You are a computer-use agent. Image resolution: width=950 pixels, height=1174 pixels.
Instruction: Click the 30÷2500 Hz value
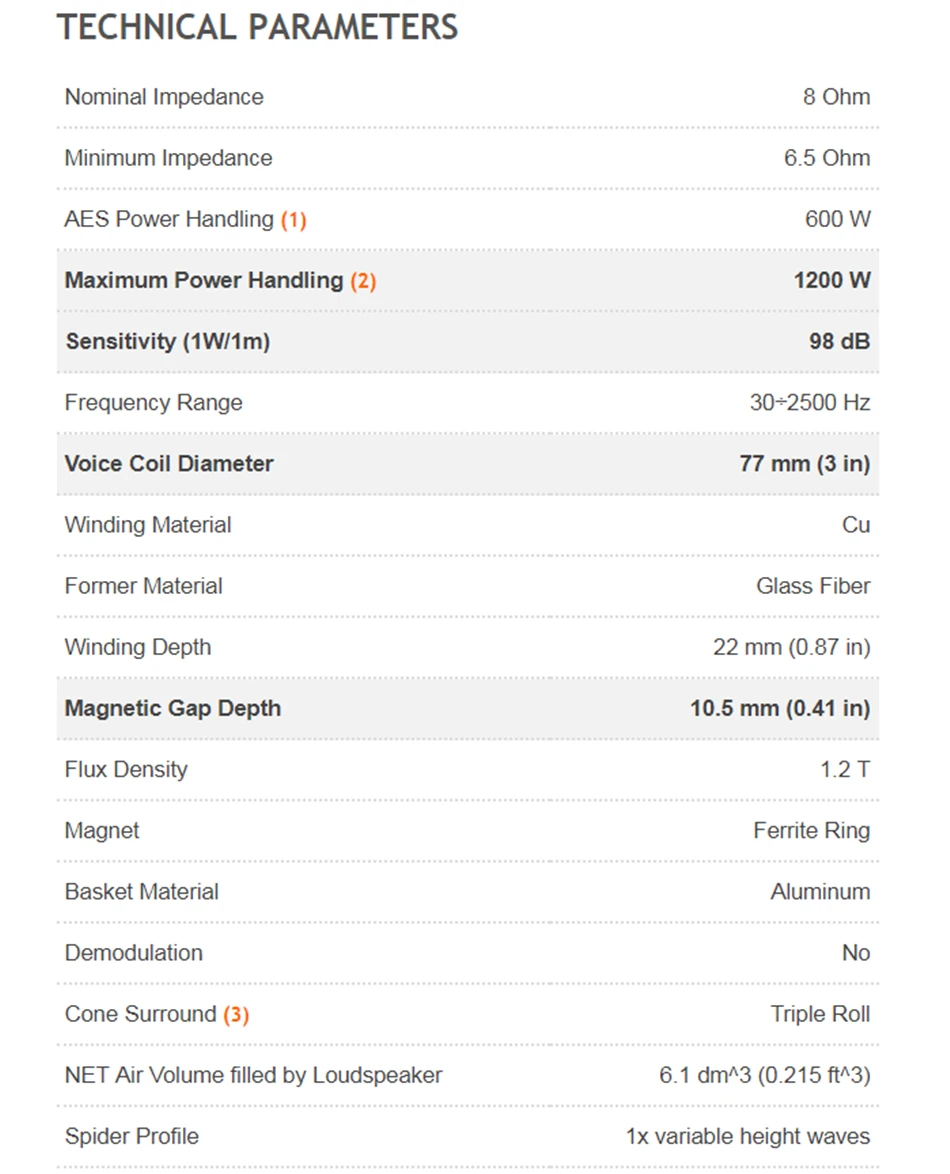(810, 403)
